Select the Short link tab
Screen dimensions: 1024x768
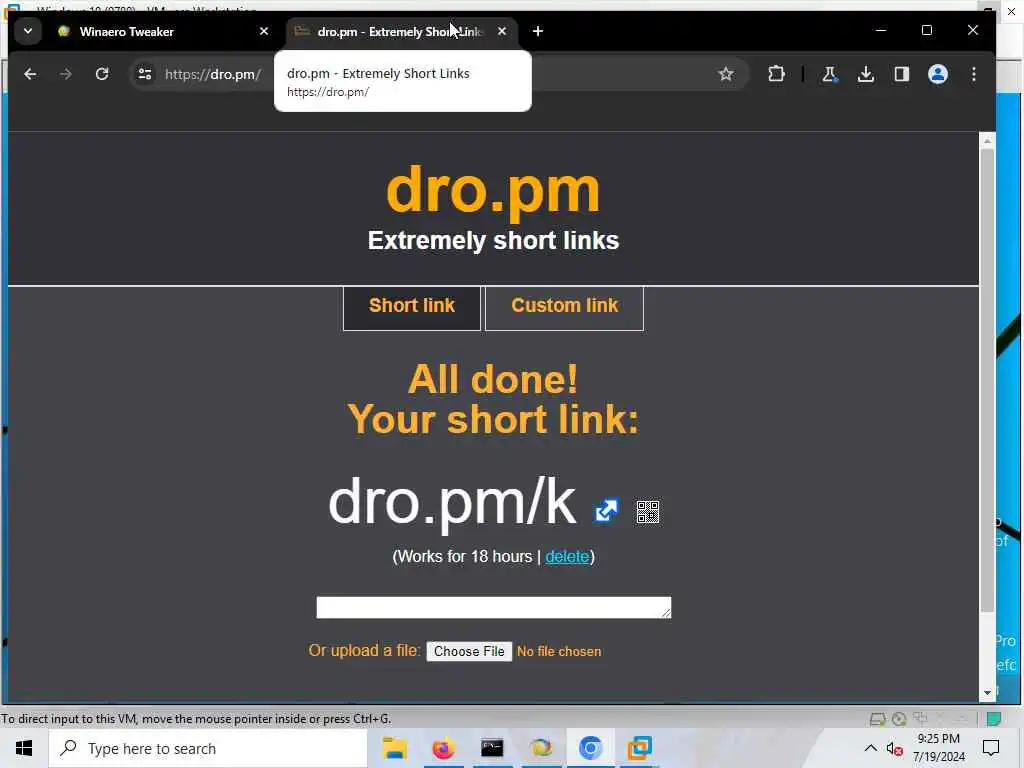(411, 307)
